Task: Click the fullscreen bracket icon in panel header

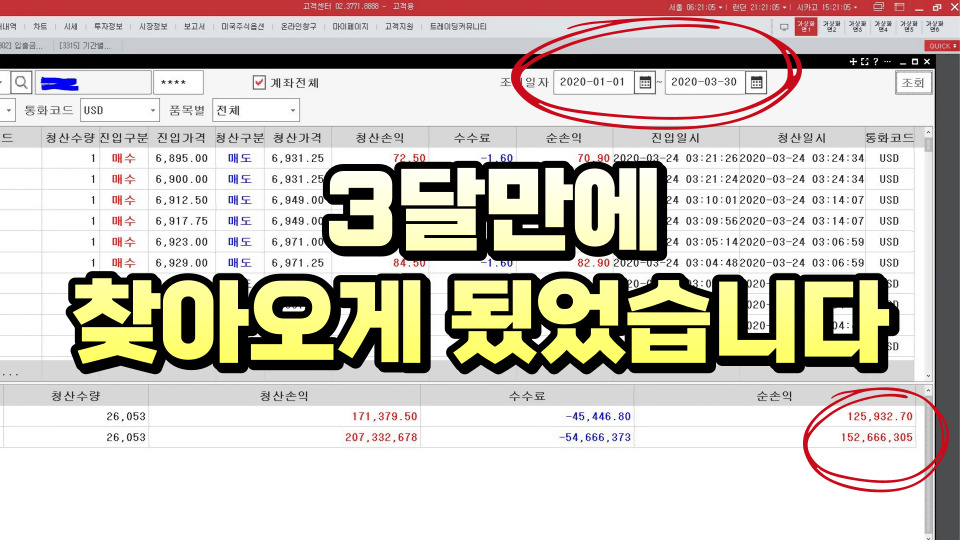Action: [864, 62]
